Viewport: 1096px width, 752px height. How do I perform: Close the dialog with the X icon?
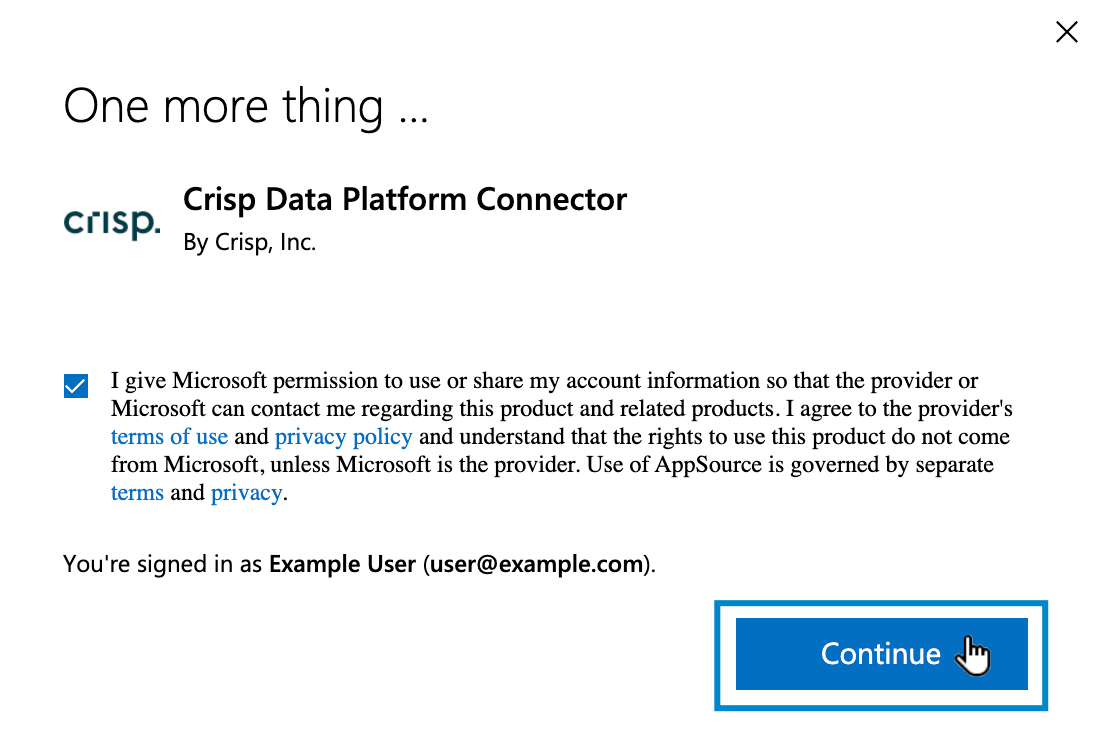coord(1067,31)
